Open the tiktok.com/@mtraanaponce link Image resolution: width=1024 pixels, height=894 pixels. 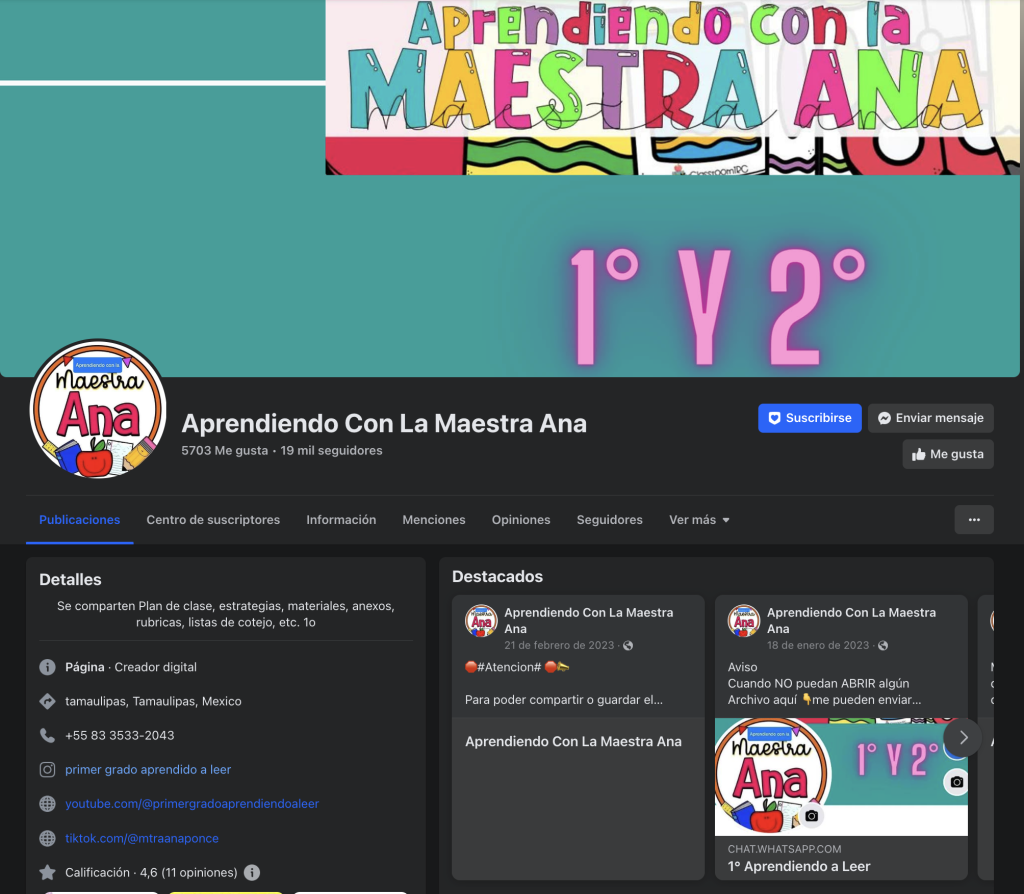[x=142, y=838]
